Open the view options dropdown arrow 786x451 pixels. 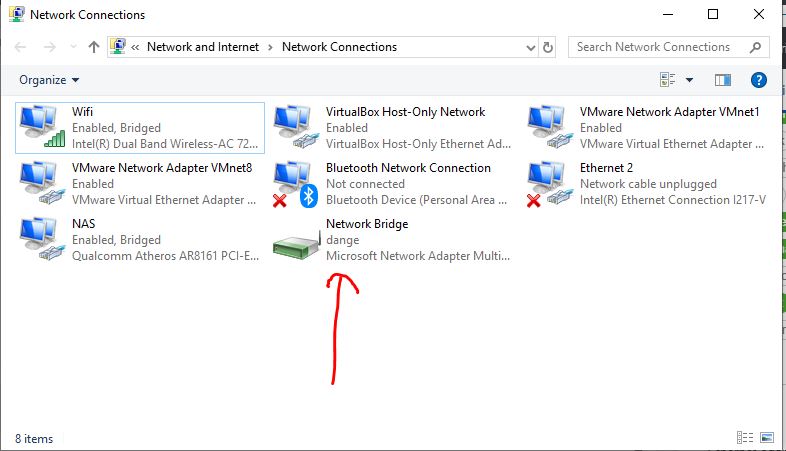[x=689, y=80]
